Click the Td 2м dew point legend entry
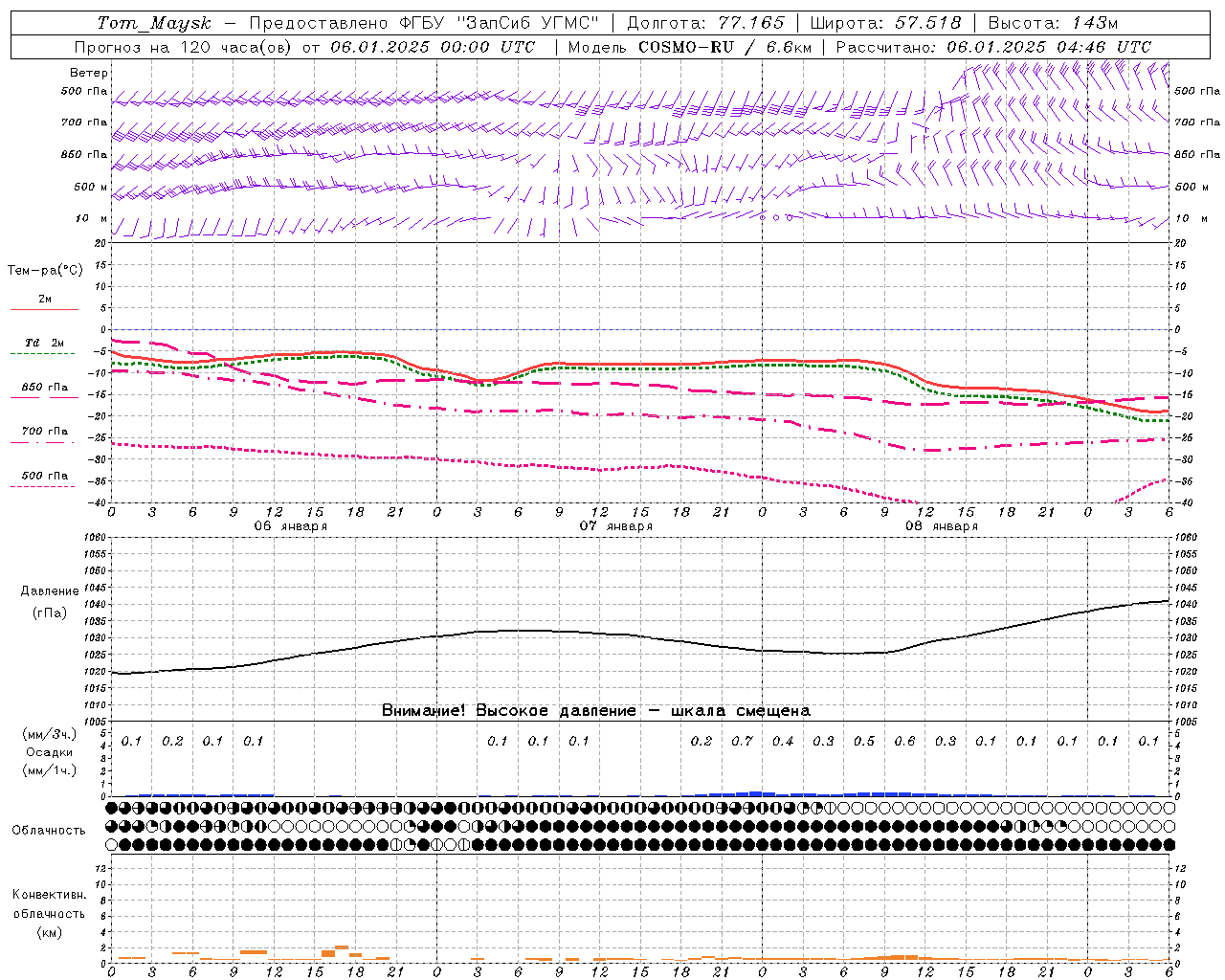 click(44, 347)
